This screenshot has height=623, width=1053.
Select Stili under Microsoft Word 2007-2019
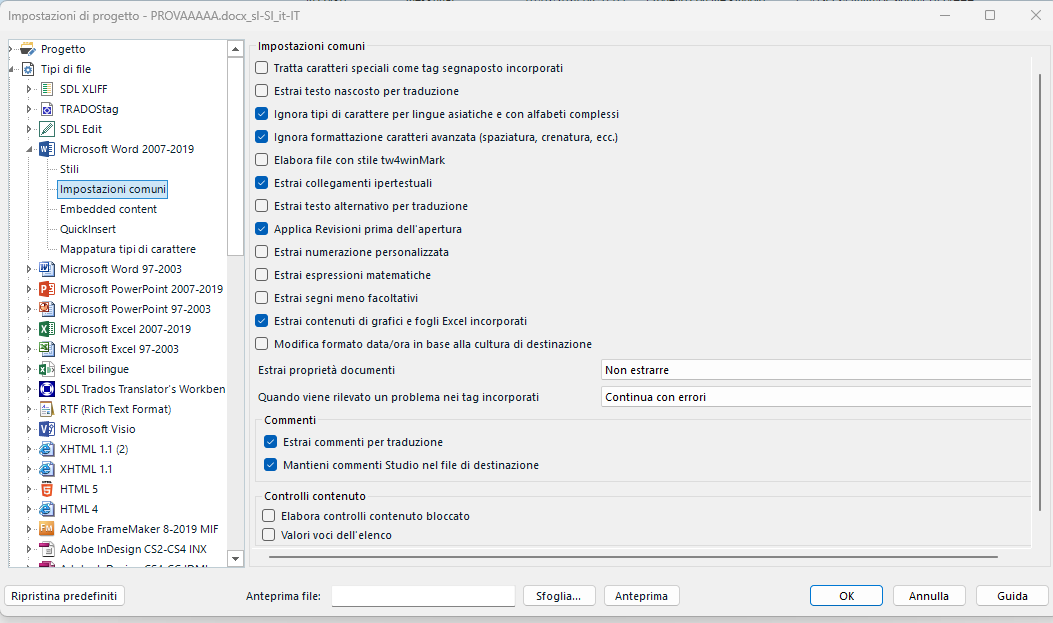pos(69,169)
